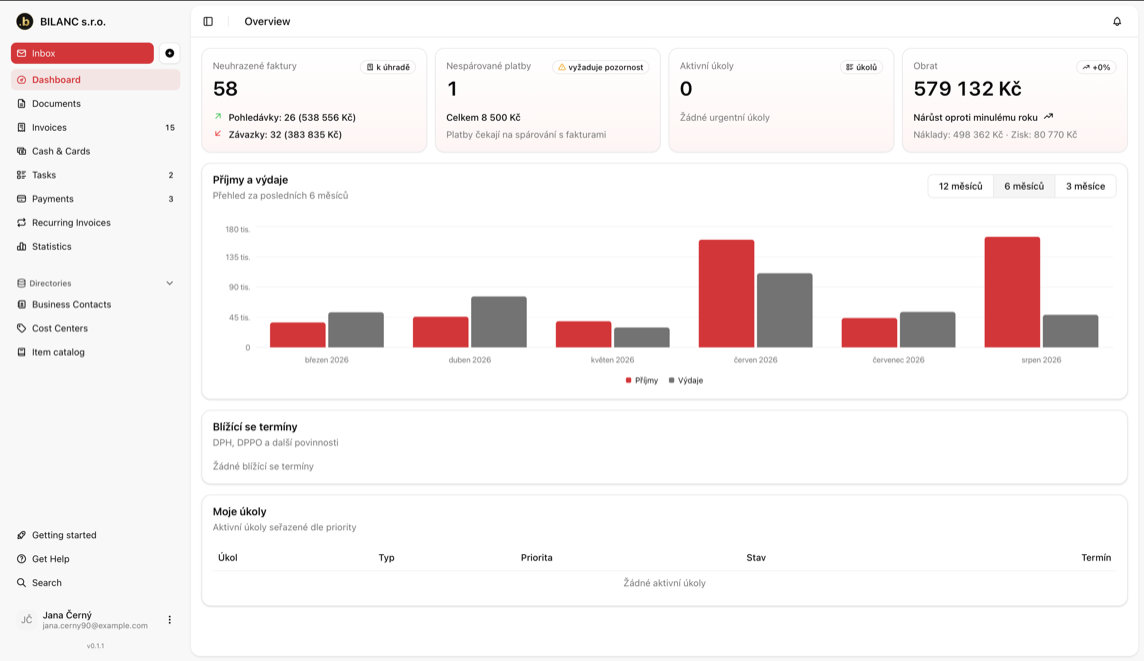
Task: Open Documents in the sidebar
Action: tap(96, 104)
